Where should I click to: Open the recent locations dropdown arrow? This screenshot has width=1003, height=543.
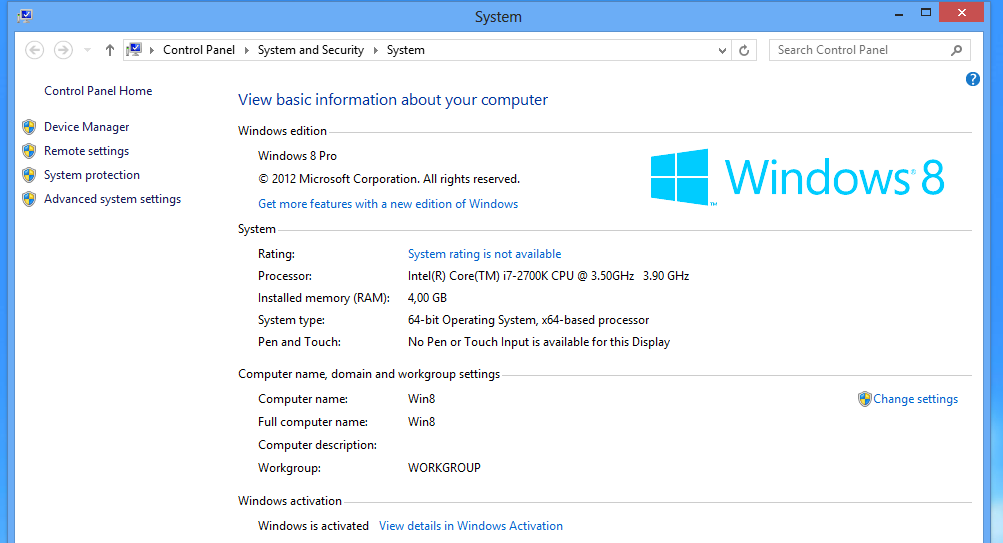tap(87, 50)
